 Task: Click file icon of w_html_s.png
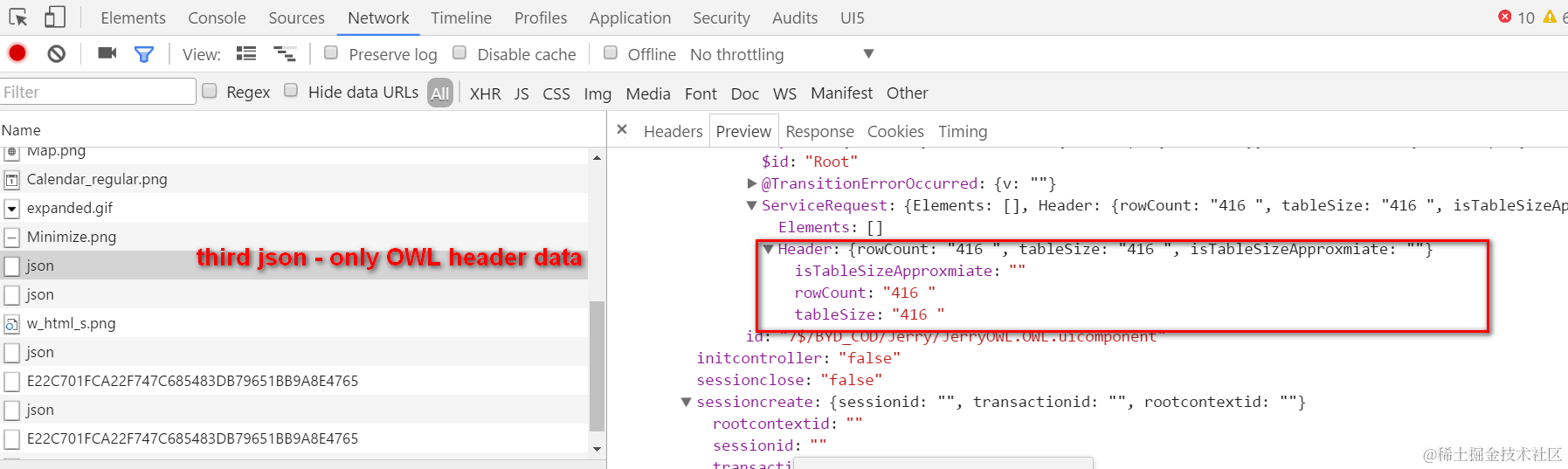point(11,324)
